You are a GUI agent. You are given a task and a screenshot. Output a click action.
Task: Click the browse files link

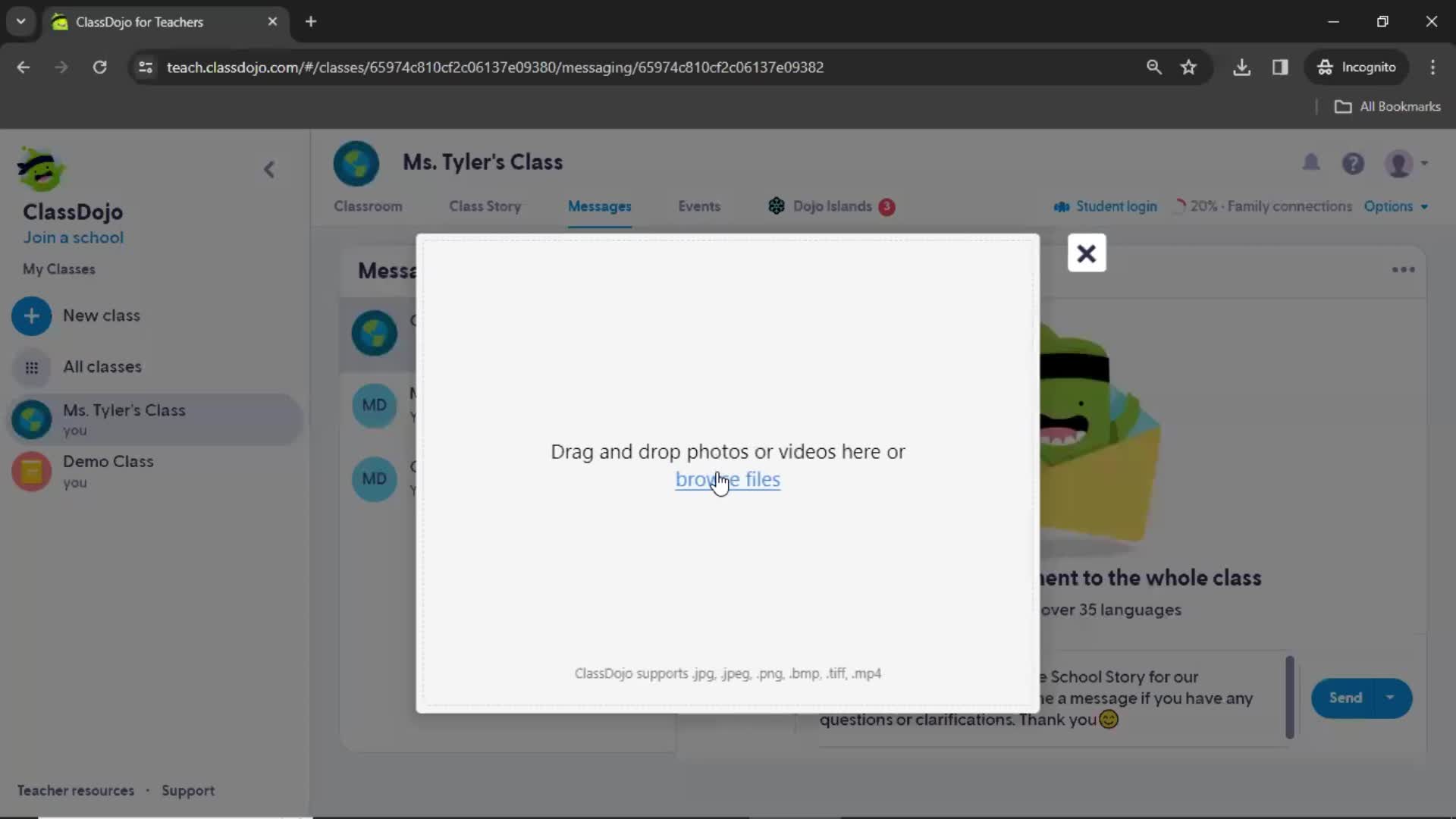pyautogui.click(x=727, y=479)
